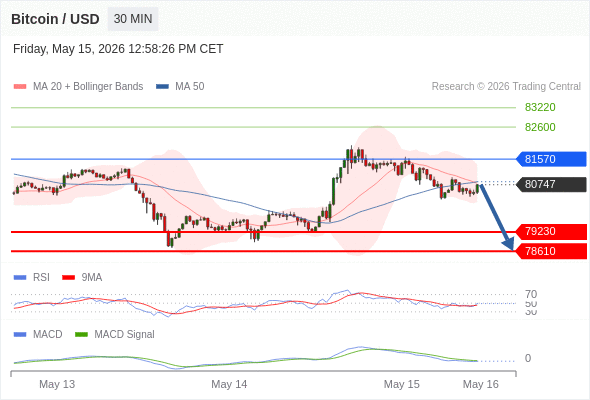This screenshot has width=590, height=400.
Task: Click the red 79230 support price tag
Action: click(551, 231)
